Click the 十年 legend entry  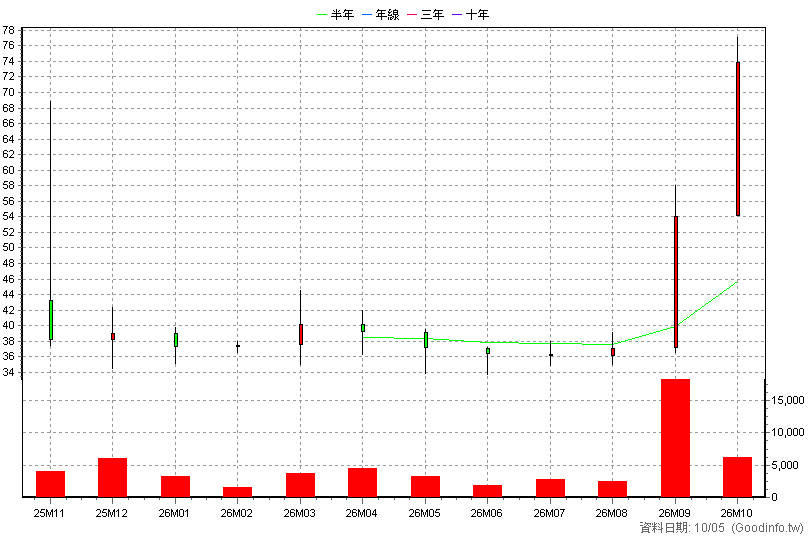point(470,14)
